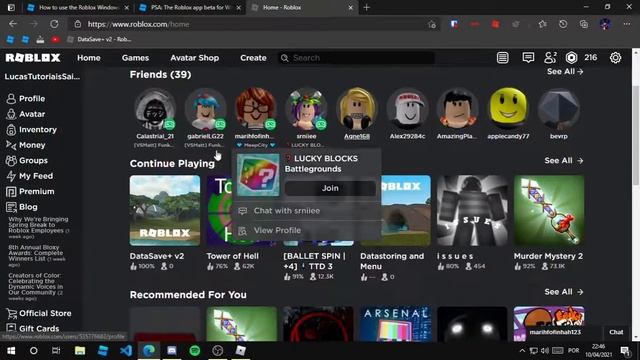
Task: Open the Games nav item
Action: [135, 58]
